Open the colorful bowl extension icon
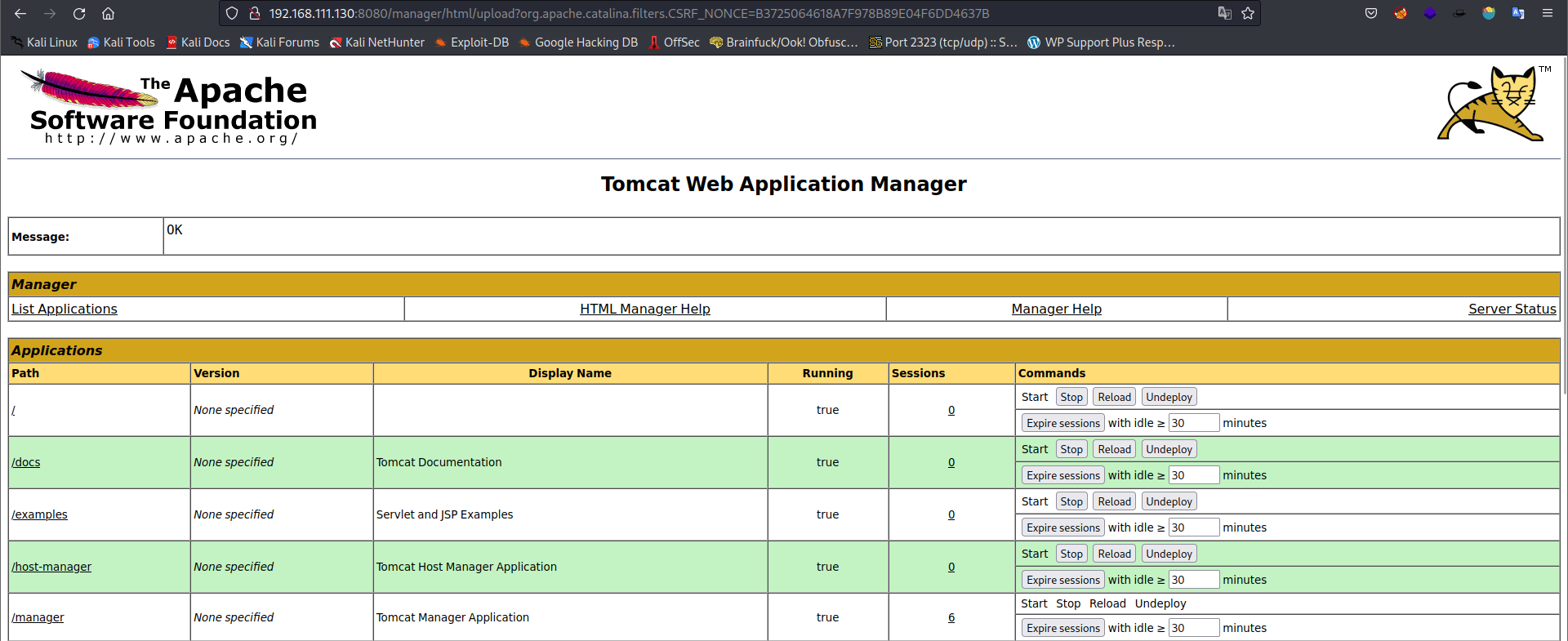The width and height of the screenshot is (1568, 641). point(1489,13)
